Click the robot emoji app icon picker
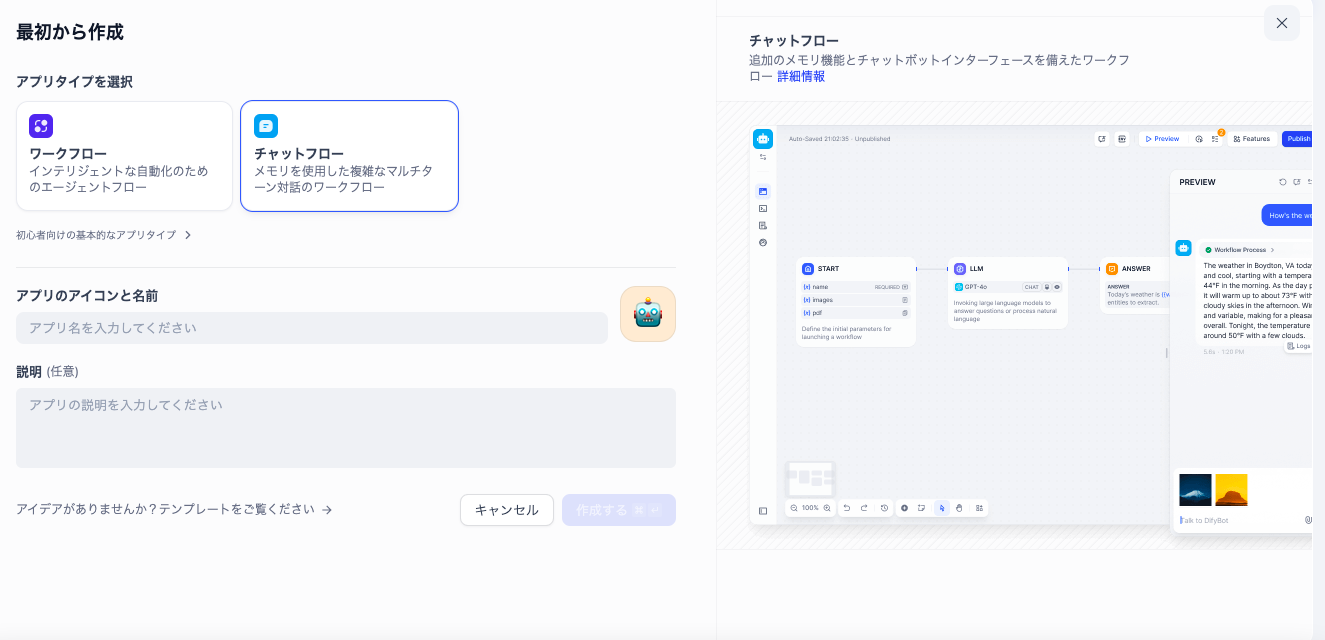The height and width of the screenshot is (640, 1325). coord(647,314)
